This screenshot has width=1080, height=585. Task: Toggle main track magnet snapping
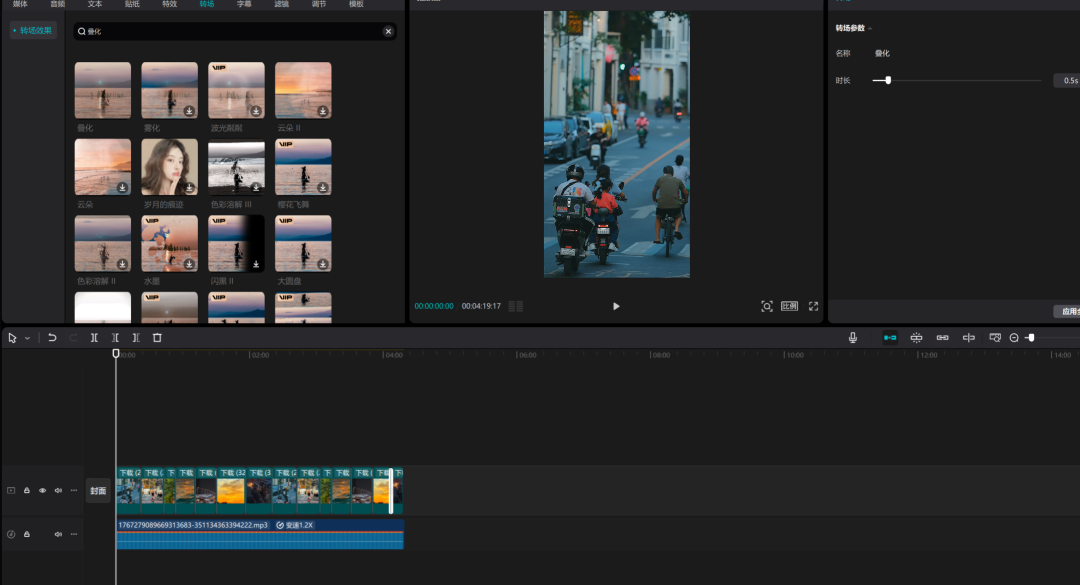pos(890,338)
